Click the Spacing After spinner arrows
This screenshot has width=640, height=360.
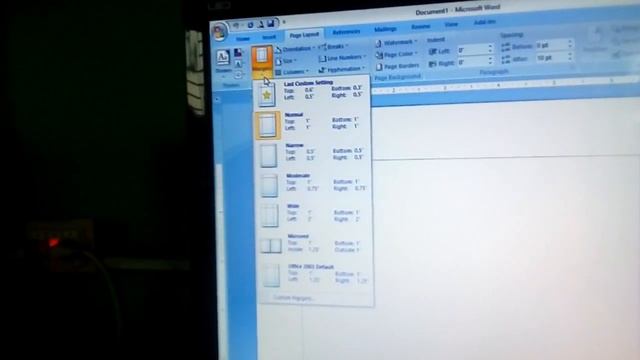click(570, 57)
